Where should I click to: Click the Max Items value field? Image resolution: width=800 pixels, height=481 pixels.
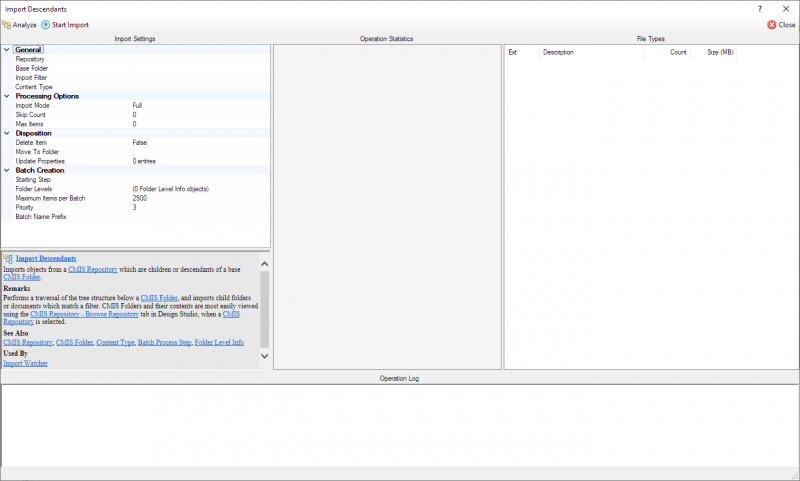tap(200, 124)
